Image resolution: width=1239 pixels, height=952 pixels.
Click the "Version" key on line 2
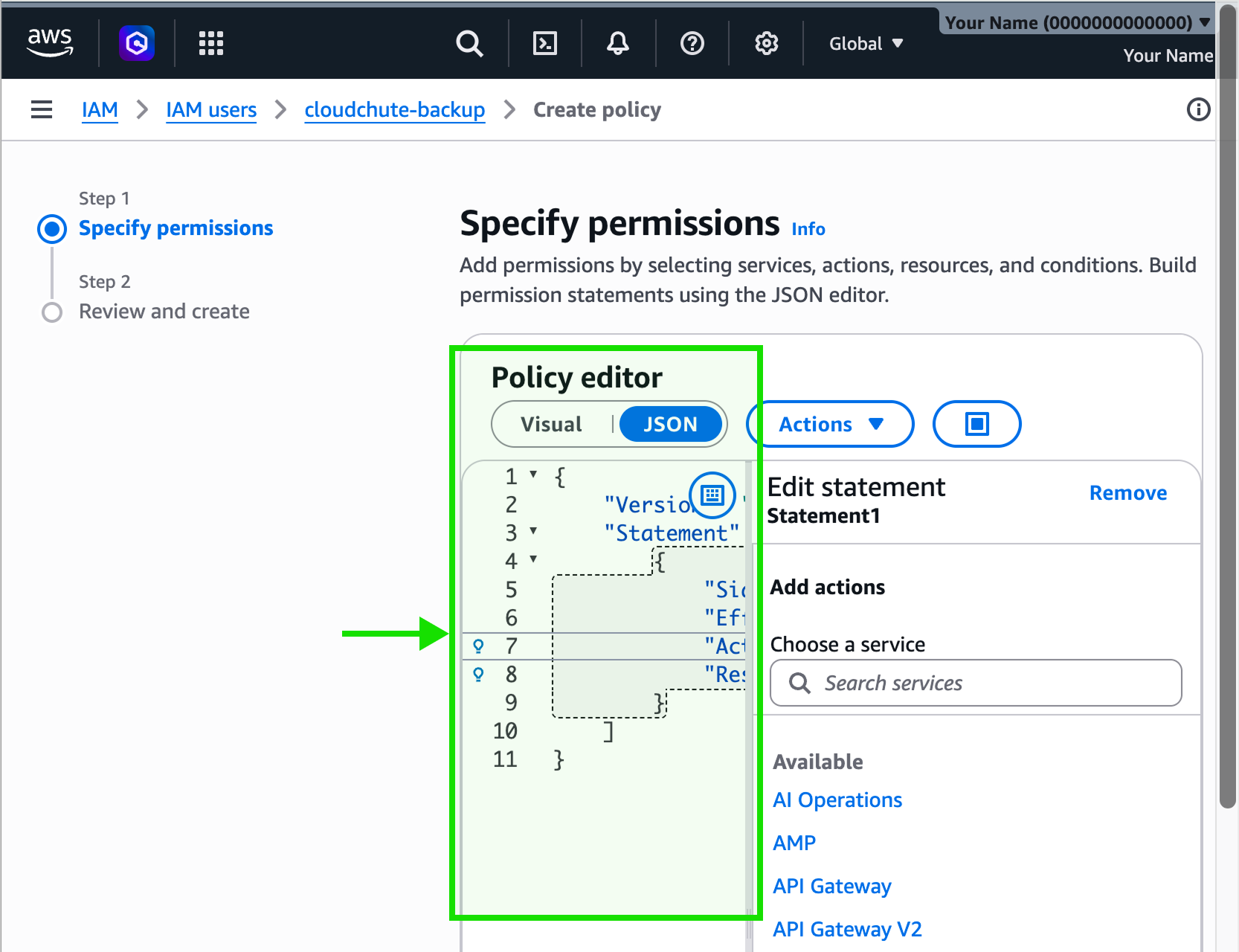point(649,505)
